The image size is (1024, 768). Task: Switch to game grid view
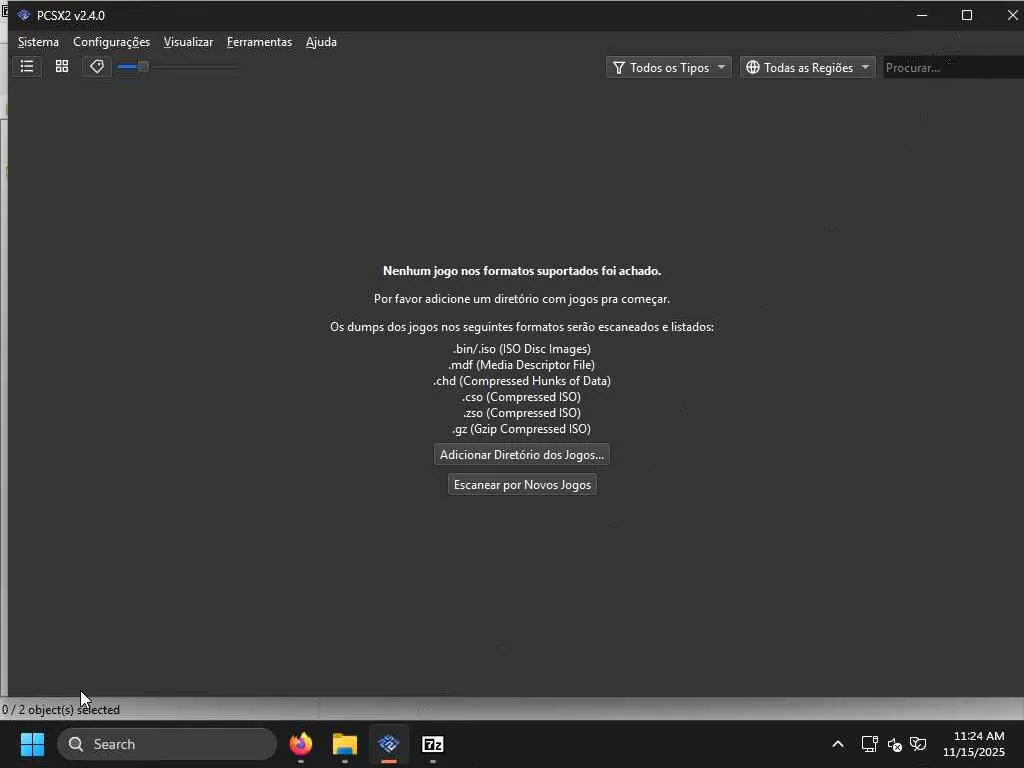click(x=62, y=67)
